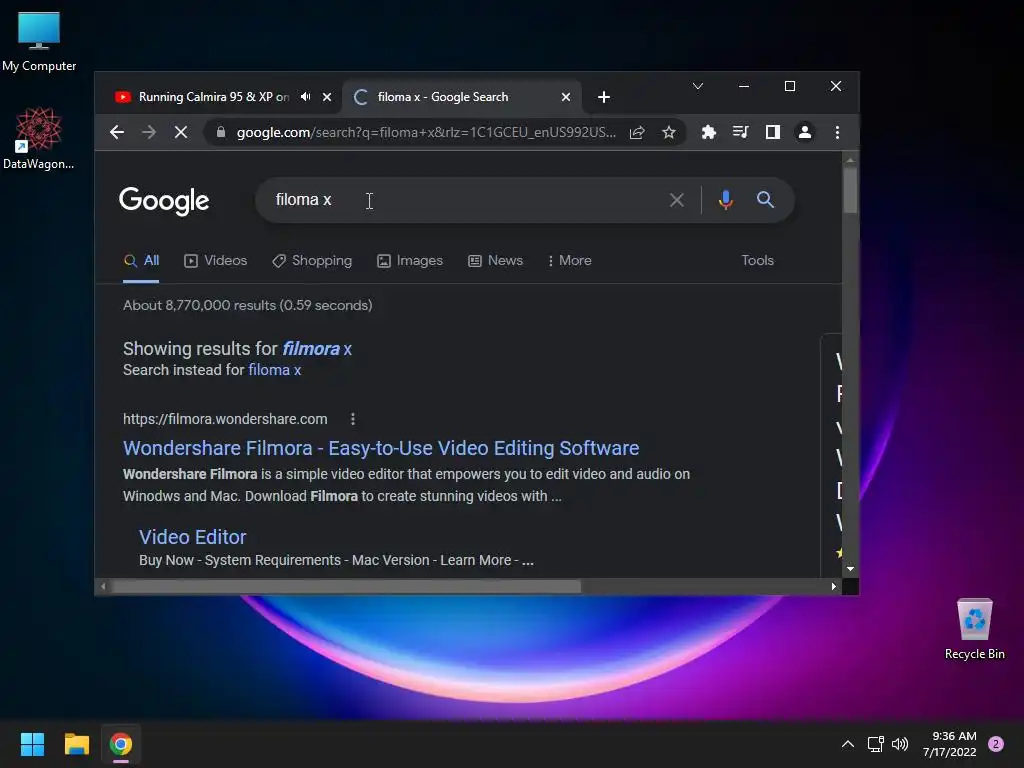The width and height of the screenshot is (1024, 768).
Task: Select the Recycle Bin desktop icon
Action: 974,628
